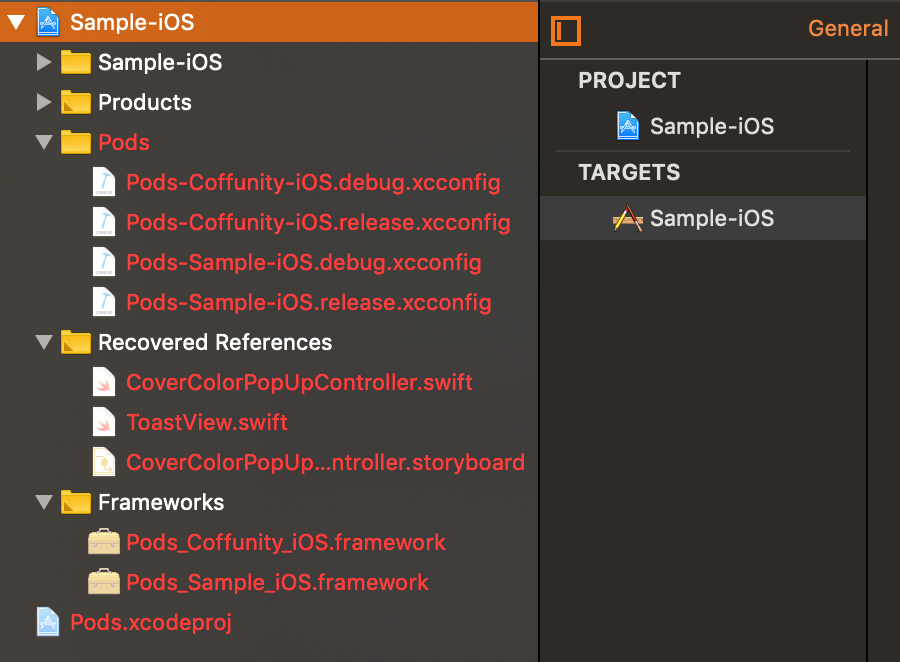Click the Pods.xcodeproj project icon
This screenshot has height=662, width=900.
tap(47, 621)
